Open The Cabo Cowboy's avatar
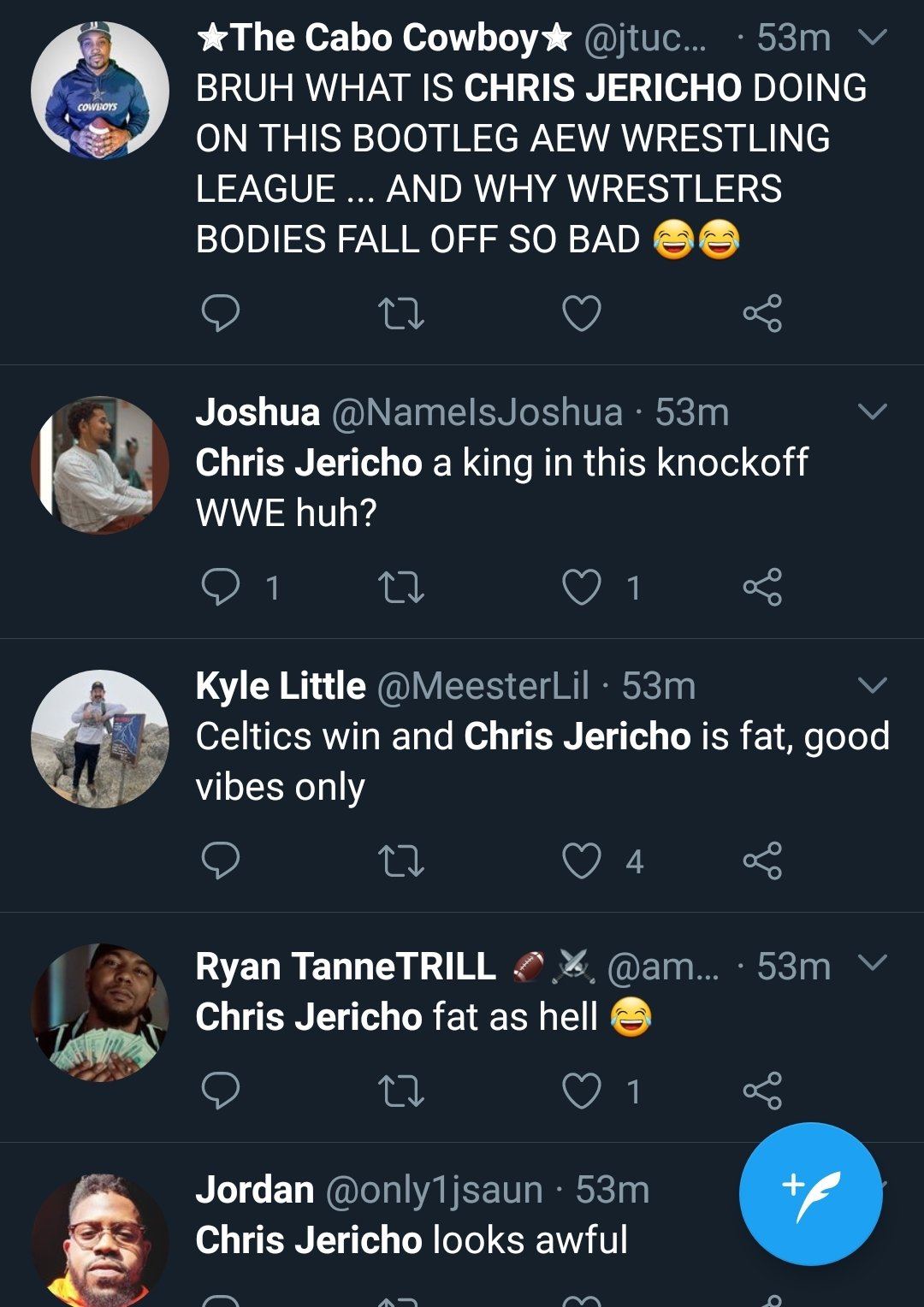This screenshot has width=924, height=1307. [x=100, y=91]
